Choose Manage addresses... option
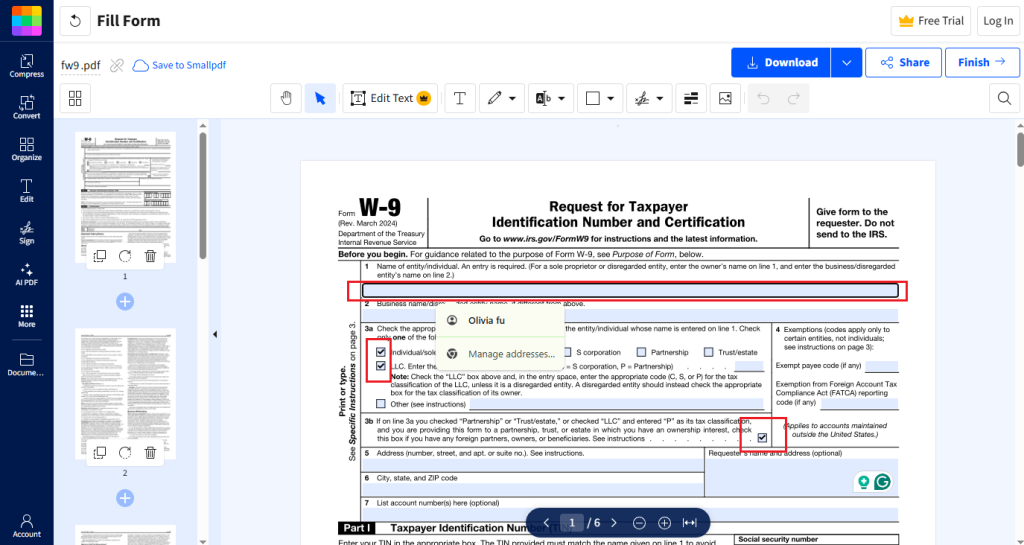Screen dimensions: 1024x545 (500, 354)
